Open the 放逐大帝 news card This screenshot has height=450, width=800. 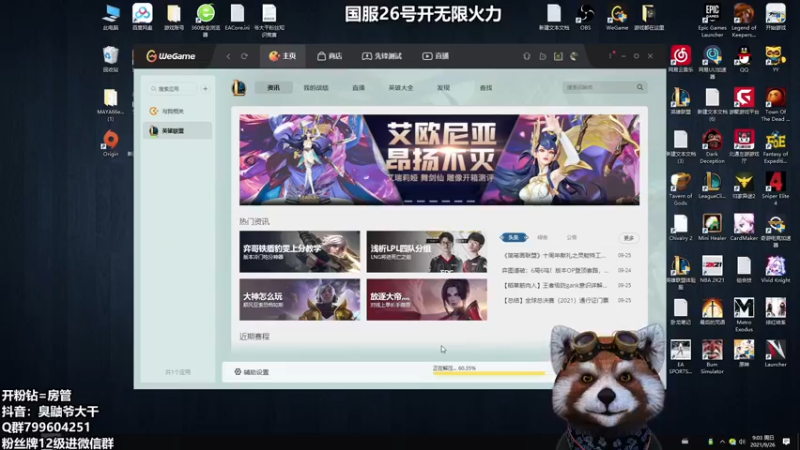427,299
